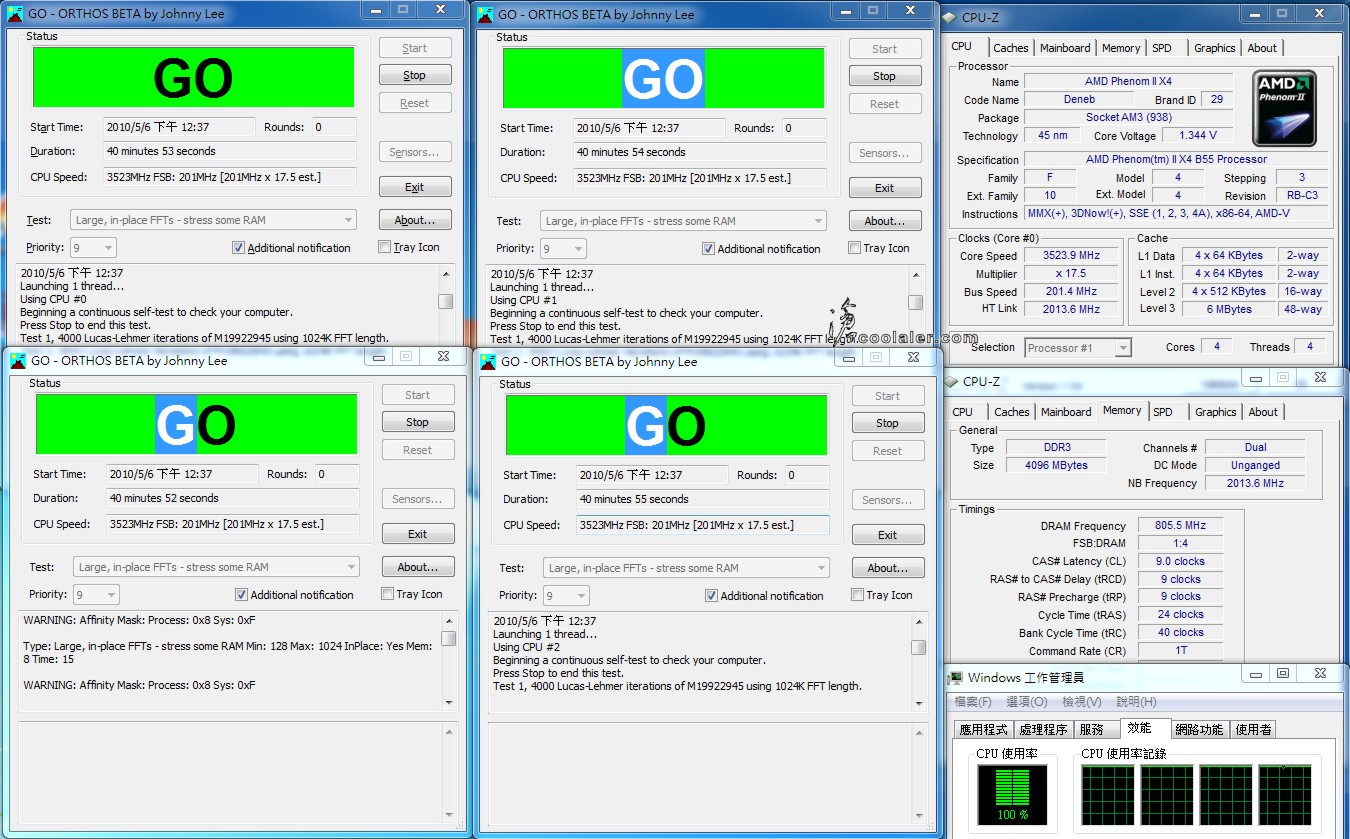Switch to Graphics tab in the lower CPU-Z window
Viewport: 1350px width, 839px height.
pos(1215,412)
